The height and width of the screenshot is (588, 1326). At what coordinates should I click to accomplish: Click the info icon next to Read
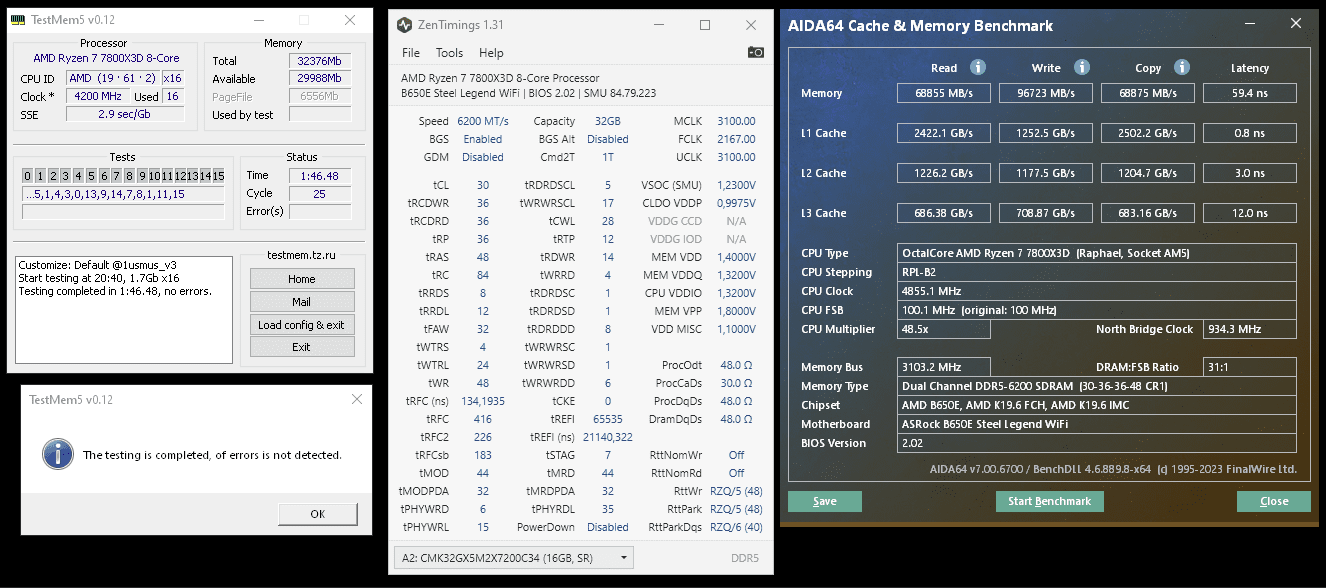(x=978, y=67)
